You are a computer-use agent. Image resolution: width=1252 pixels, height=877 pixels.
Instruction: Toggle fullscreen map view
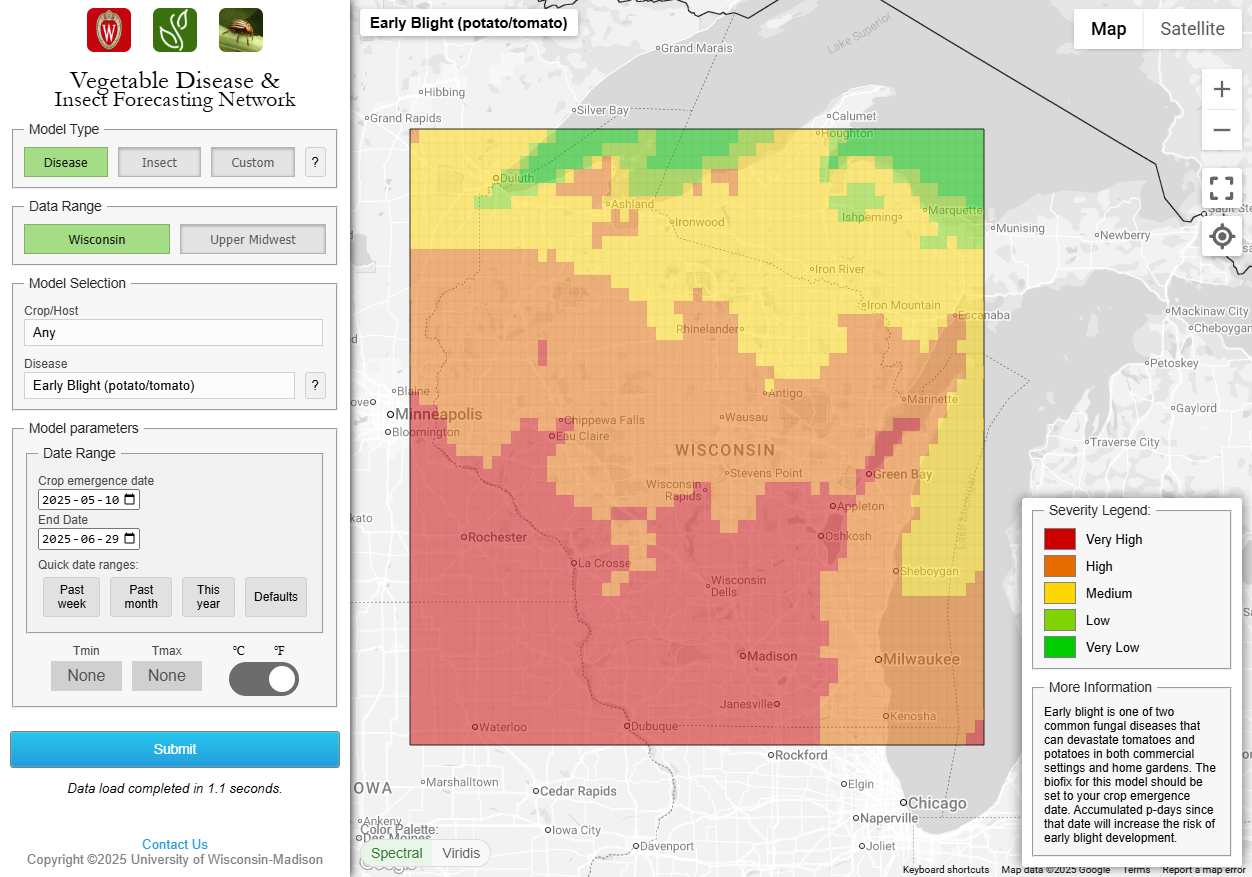1221,188
